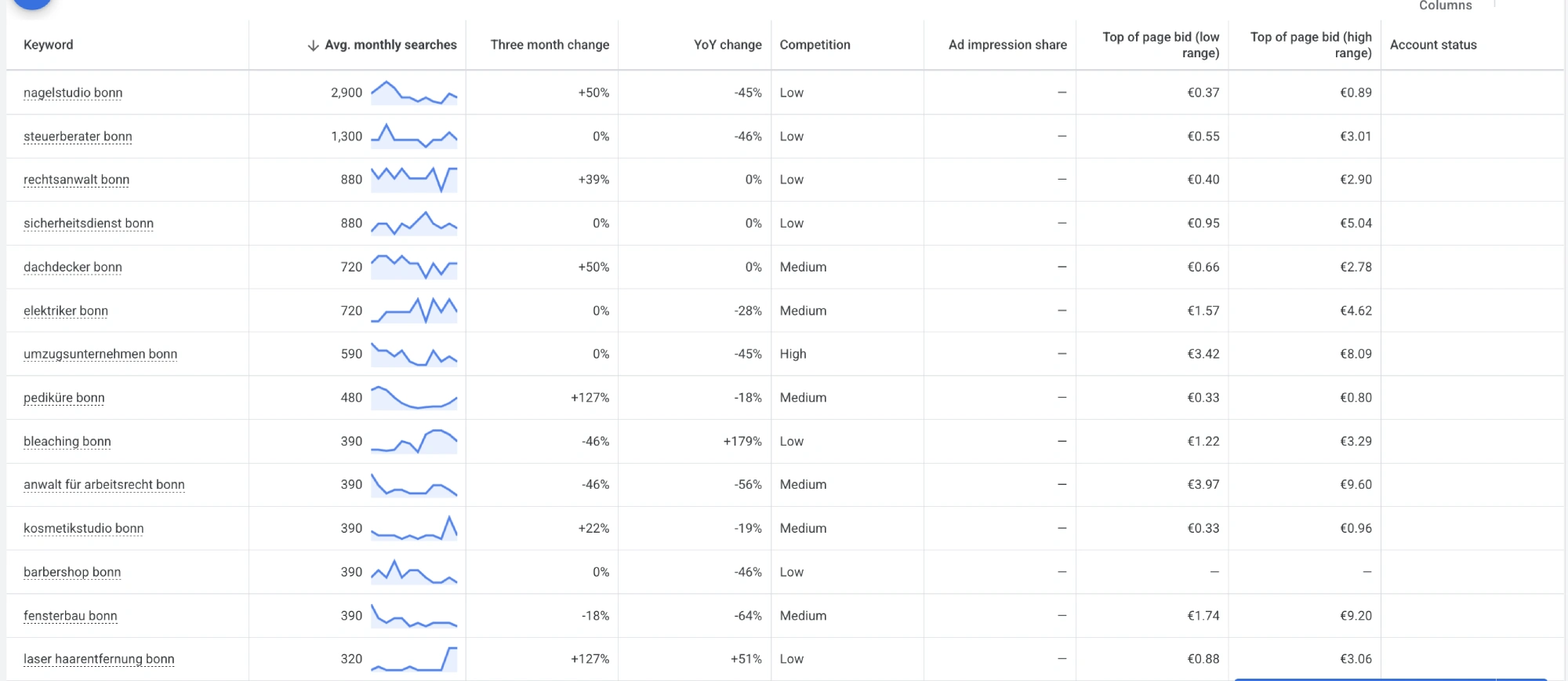Click the anwalt für arbeitsrecht bonn keyword
The image size is (1568, 681).
point(104,485)
